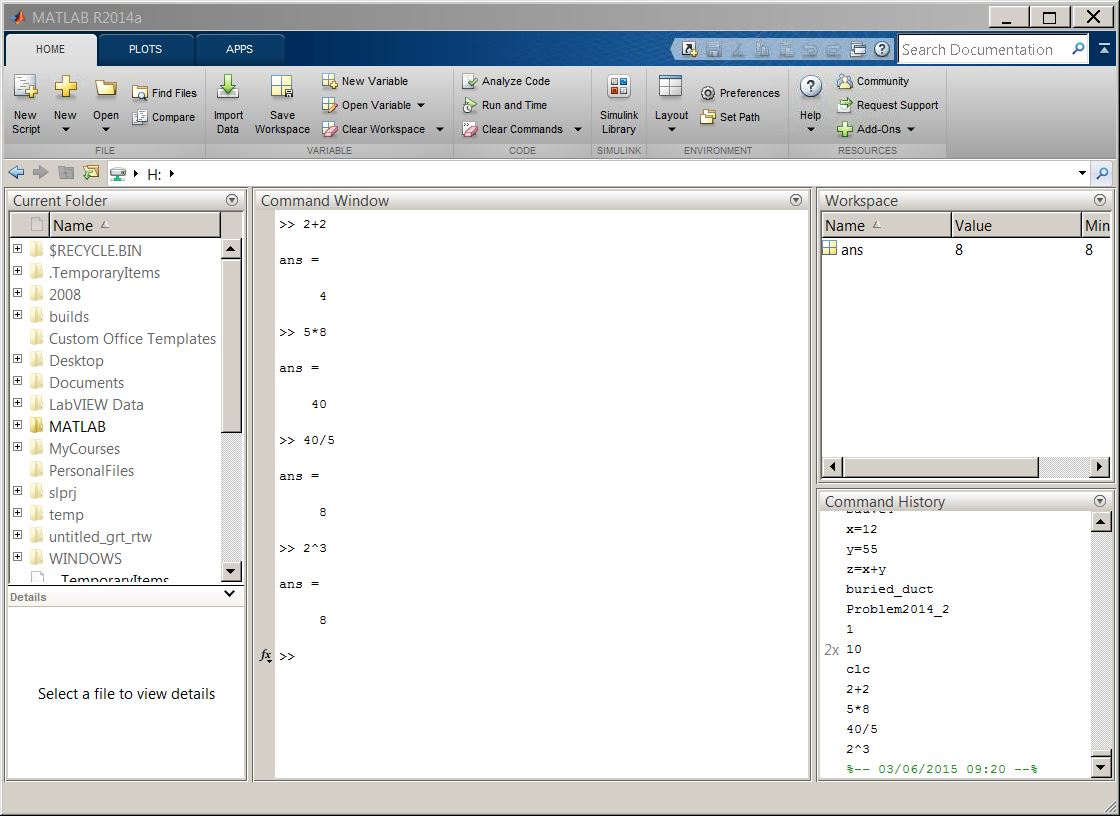Image resolution: width=1120 pixels, height=816 pixels.
Task: Open the Help menu
Action: point(810,104)
